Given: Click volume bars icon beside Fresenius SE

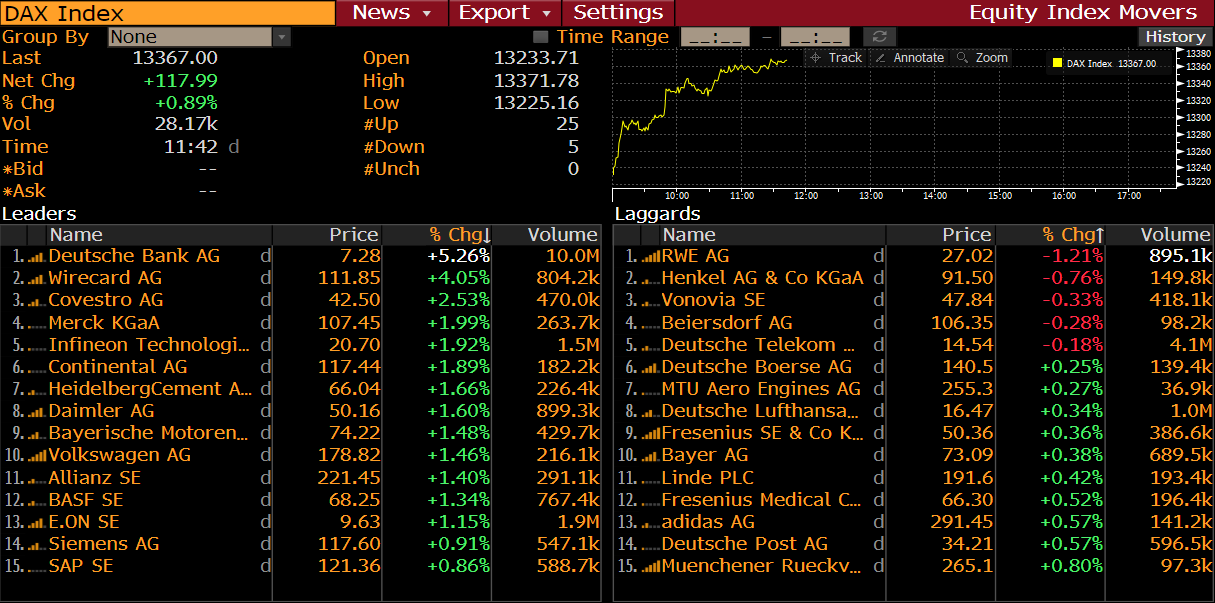Looking at the screenshot, I should click(650, 433).
